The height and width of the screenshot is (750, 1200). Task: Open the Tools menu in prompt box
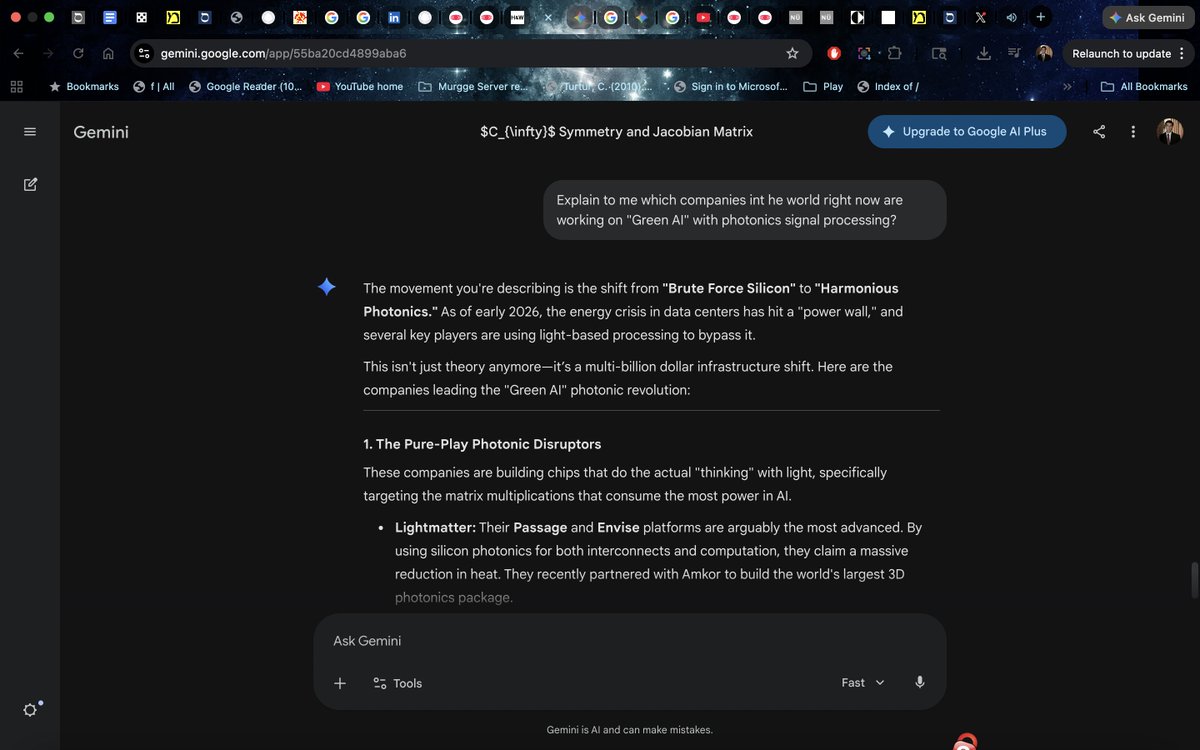(x=397, y=683)
